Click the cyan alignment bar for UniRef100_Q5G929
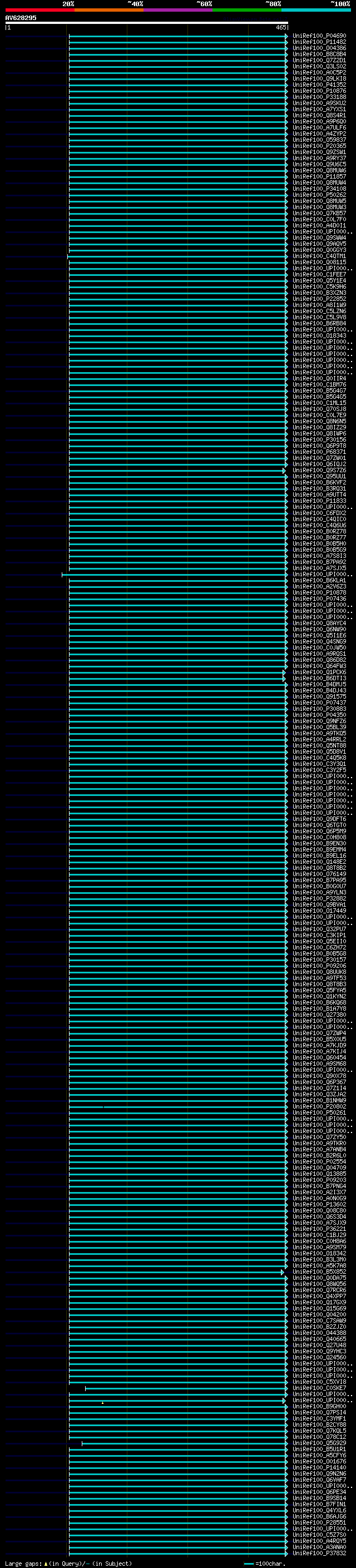Screen dimensions: 356x1568 (x=184, y=1443)
